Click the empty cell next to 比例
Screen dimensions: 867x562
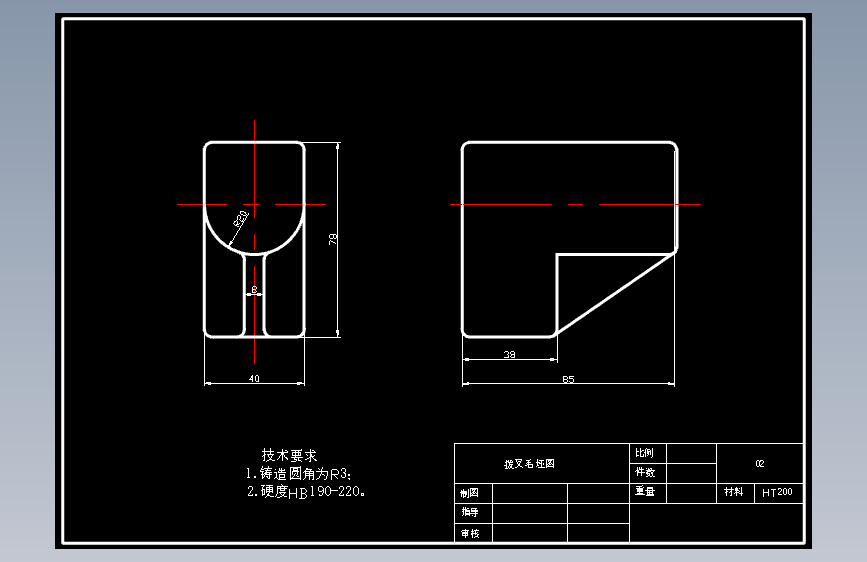(x=691, y=453)
